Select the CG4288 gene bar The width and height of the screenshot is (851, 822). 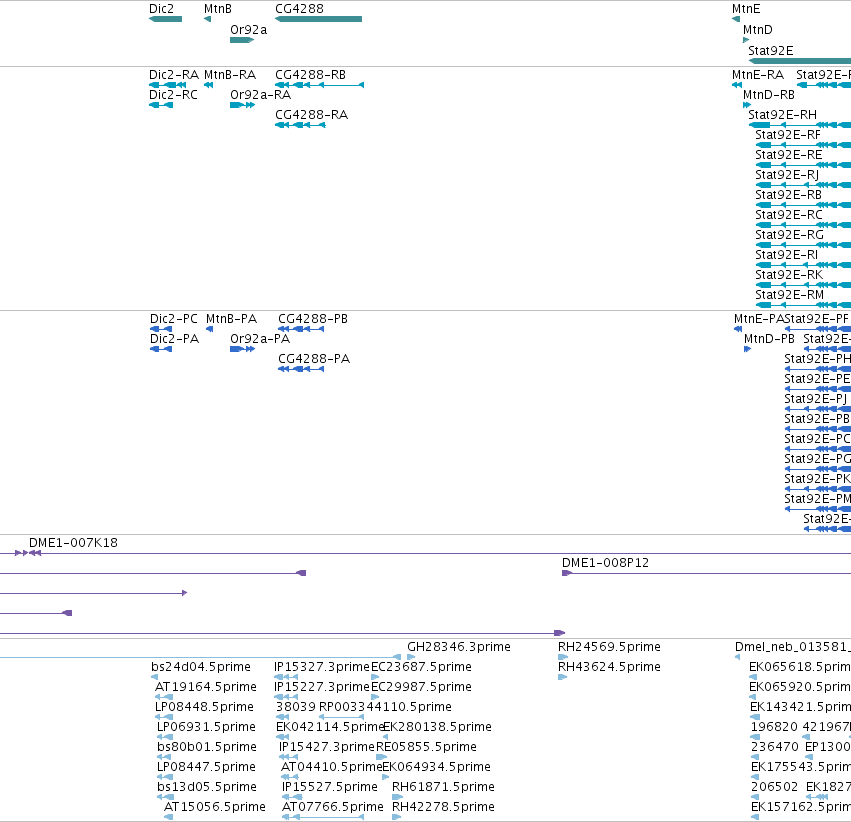coord(319,19)
